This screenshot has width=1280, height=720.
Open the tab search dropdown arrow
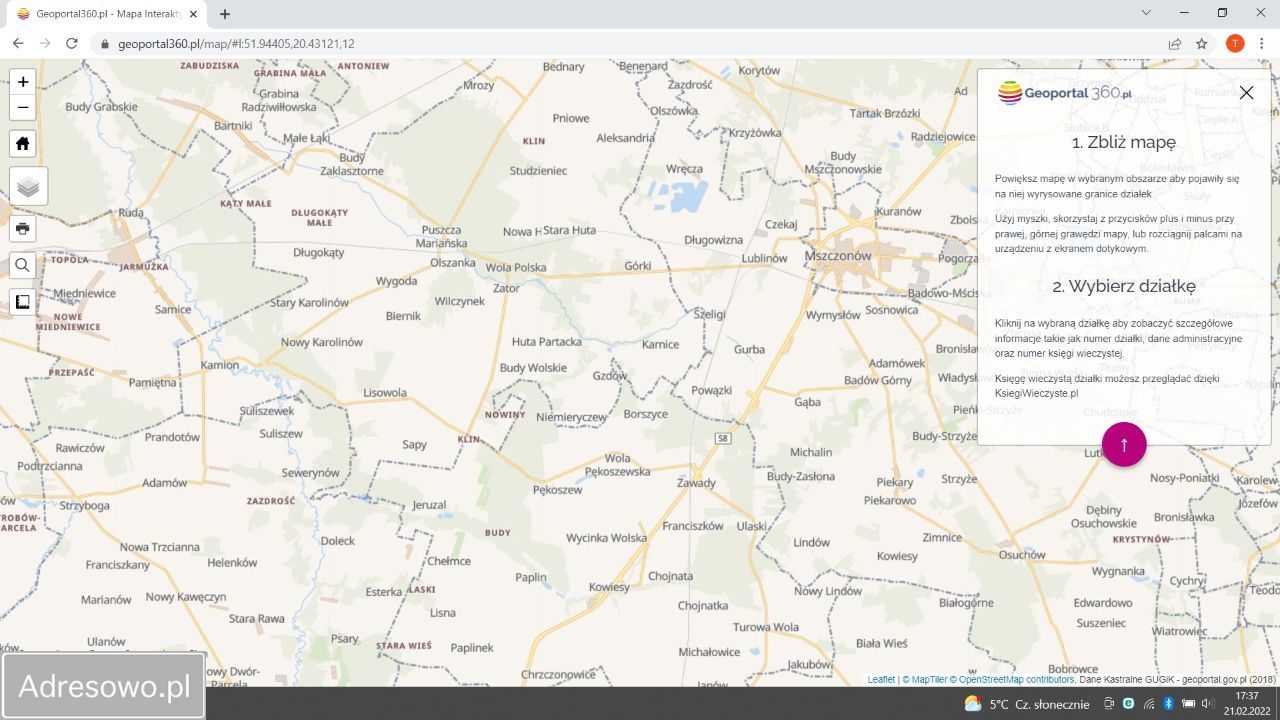[x=1146, y=13]
